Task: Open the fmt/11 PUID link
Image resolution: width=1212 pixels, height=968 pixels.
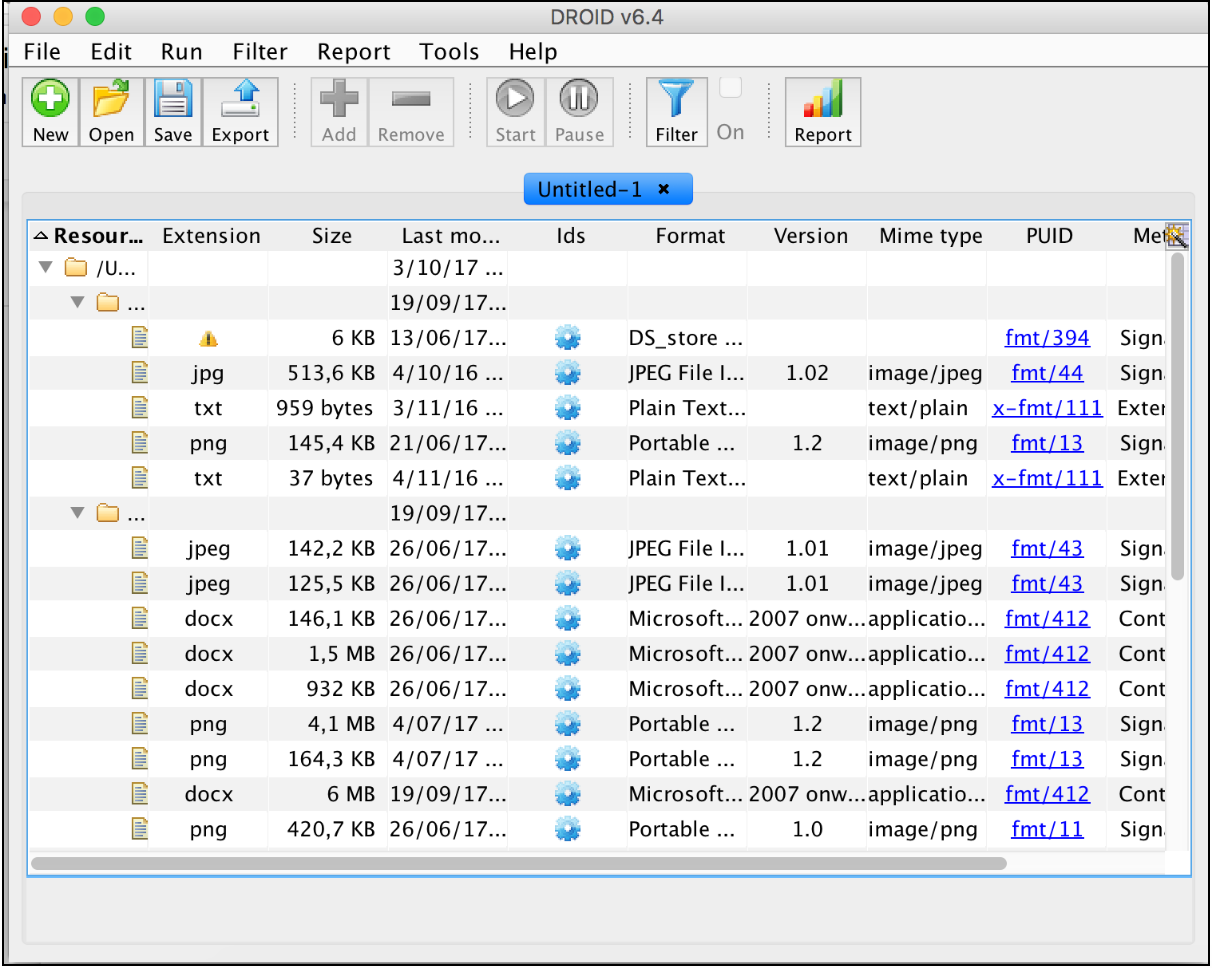Action: pos(1046,829)
